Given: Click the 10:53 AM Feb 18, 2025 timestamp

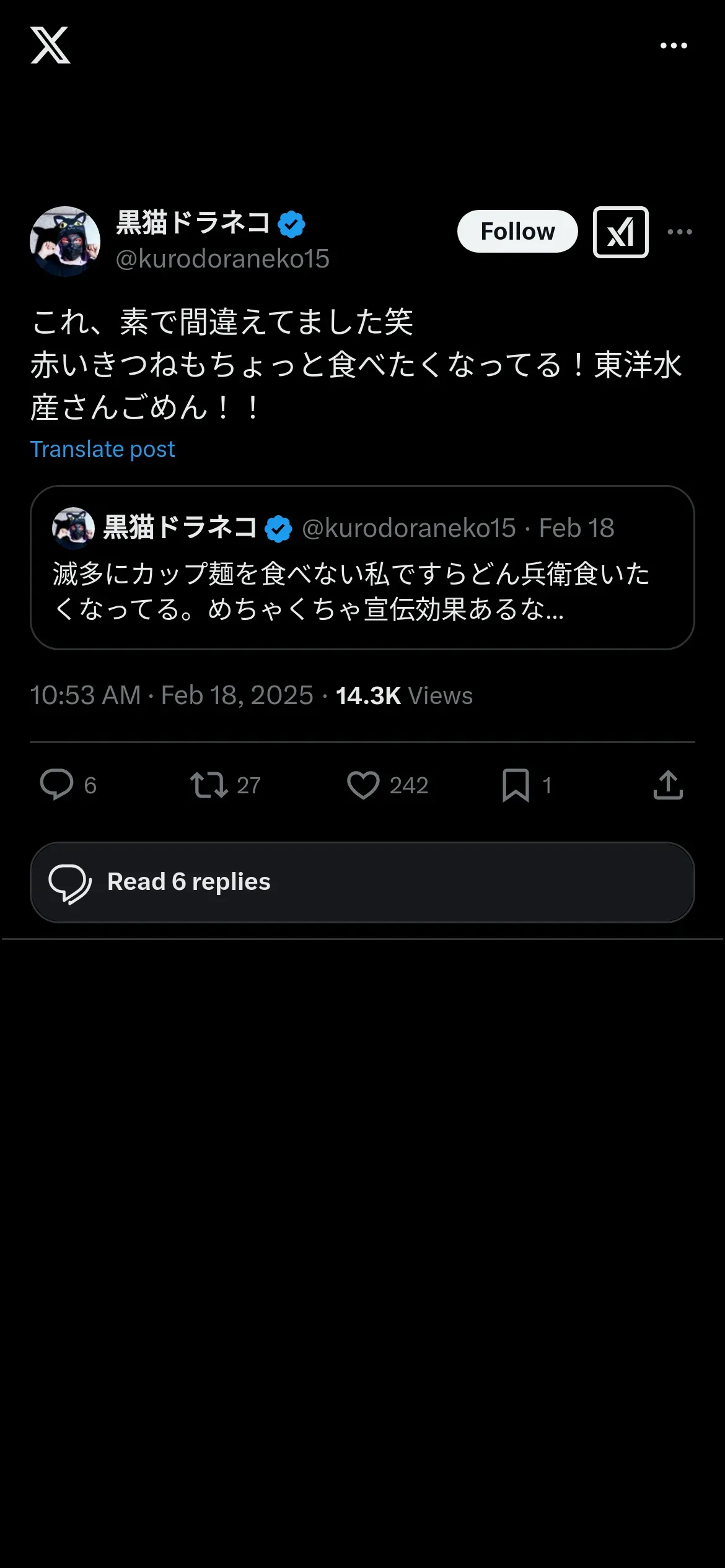Looking at the screenshot, I should (x=172, y=695).
